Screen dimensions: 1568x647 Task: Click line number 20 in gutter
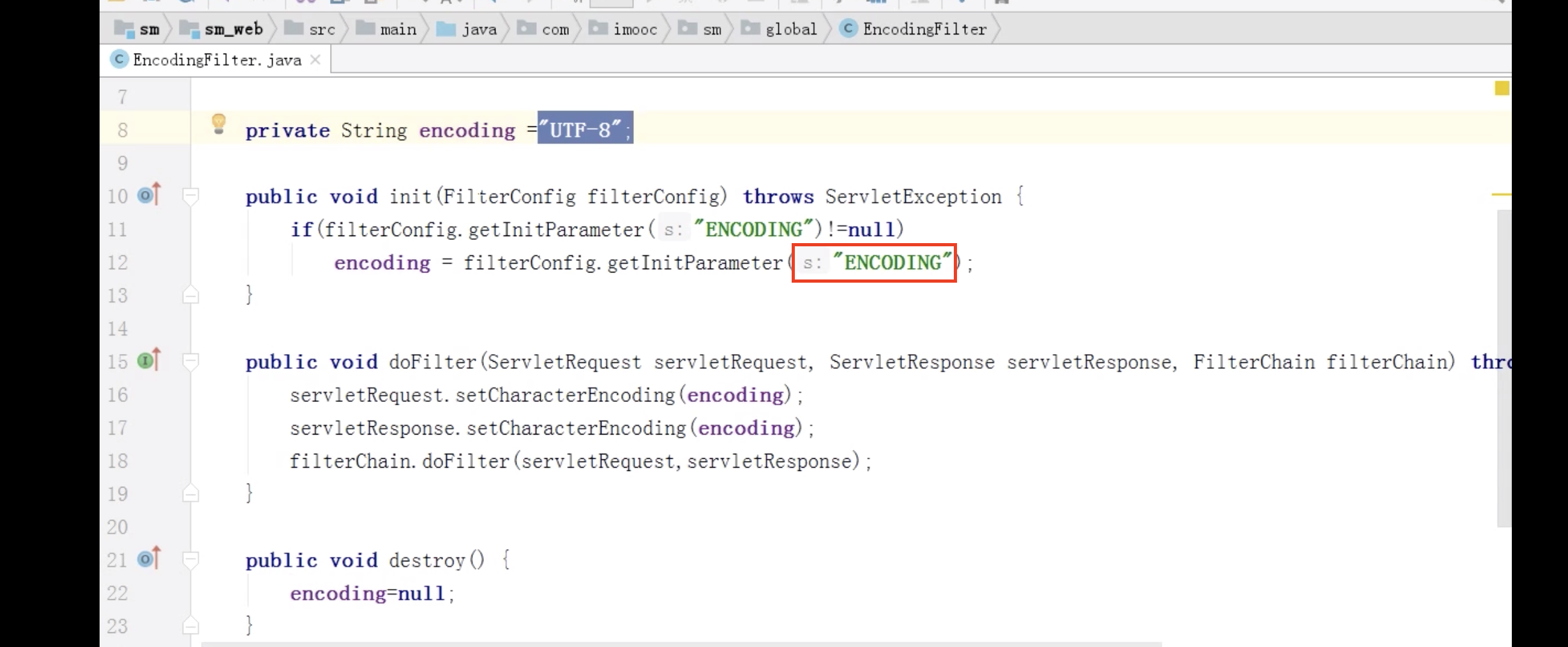pyautogui.click(x=117, y=527)
